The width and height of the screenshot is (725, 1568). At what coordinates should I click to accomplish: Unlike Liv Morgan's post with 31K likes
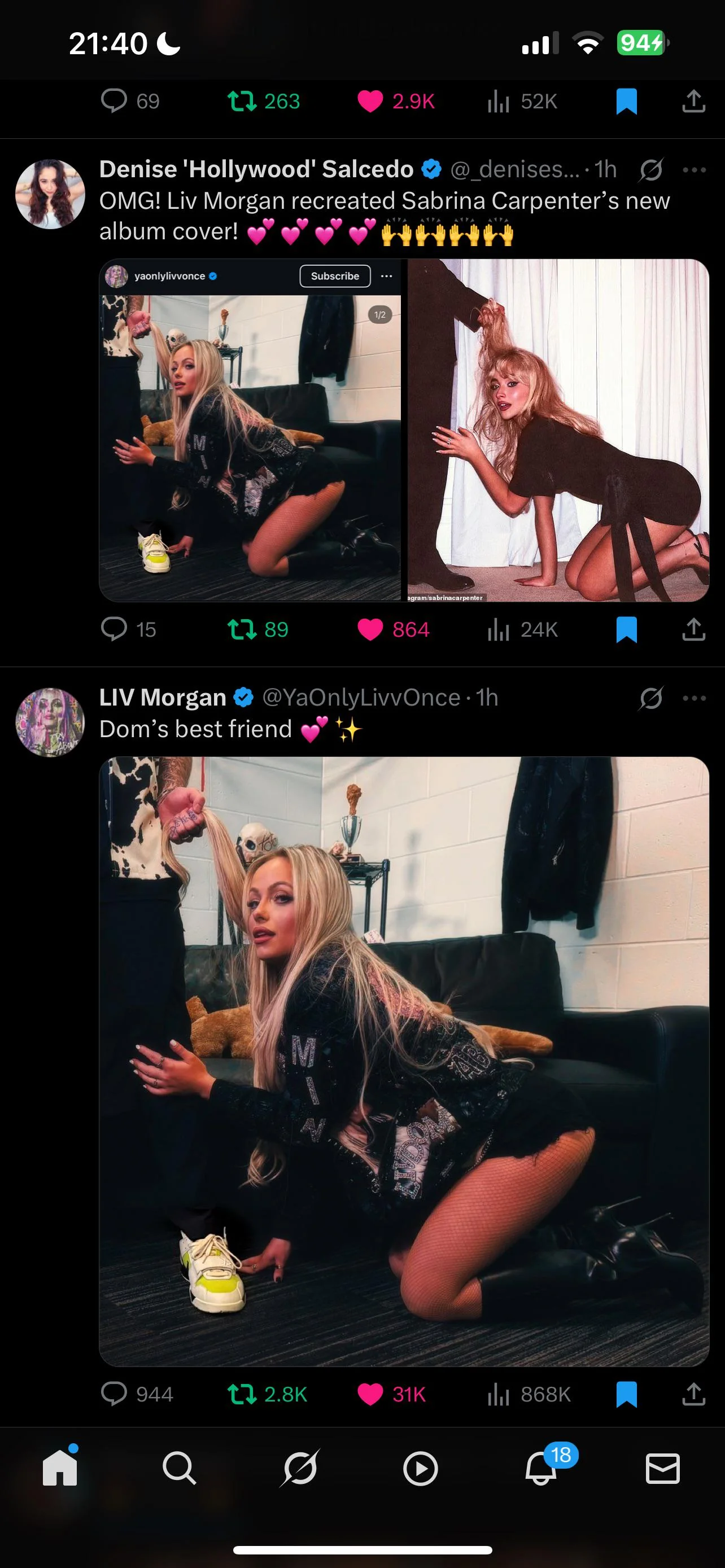pos(391,1394)
